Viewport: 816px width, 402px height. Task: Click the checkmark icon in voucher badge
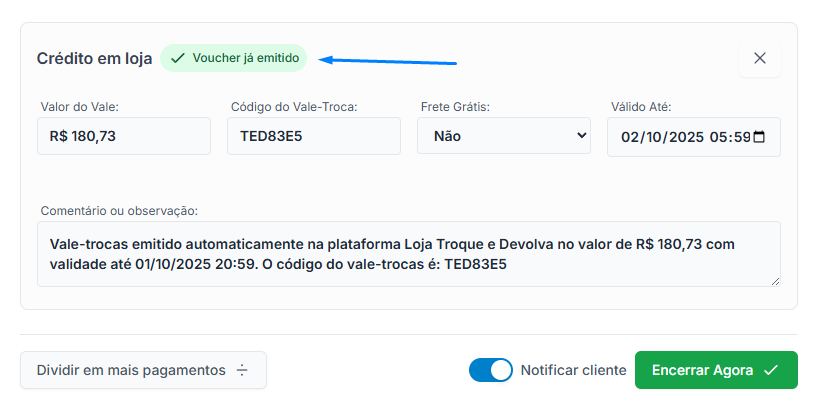177,58
